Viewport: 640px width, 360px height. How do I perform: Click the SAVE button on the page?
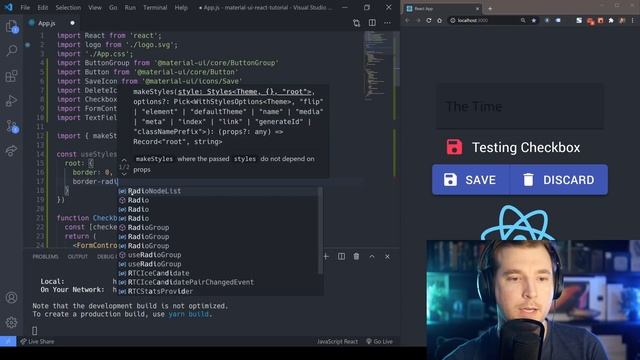pyautogui.click(x=471, y=180)
